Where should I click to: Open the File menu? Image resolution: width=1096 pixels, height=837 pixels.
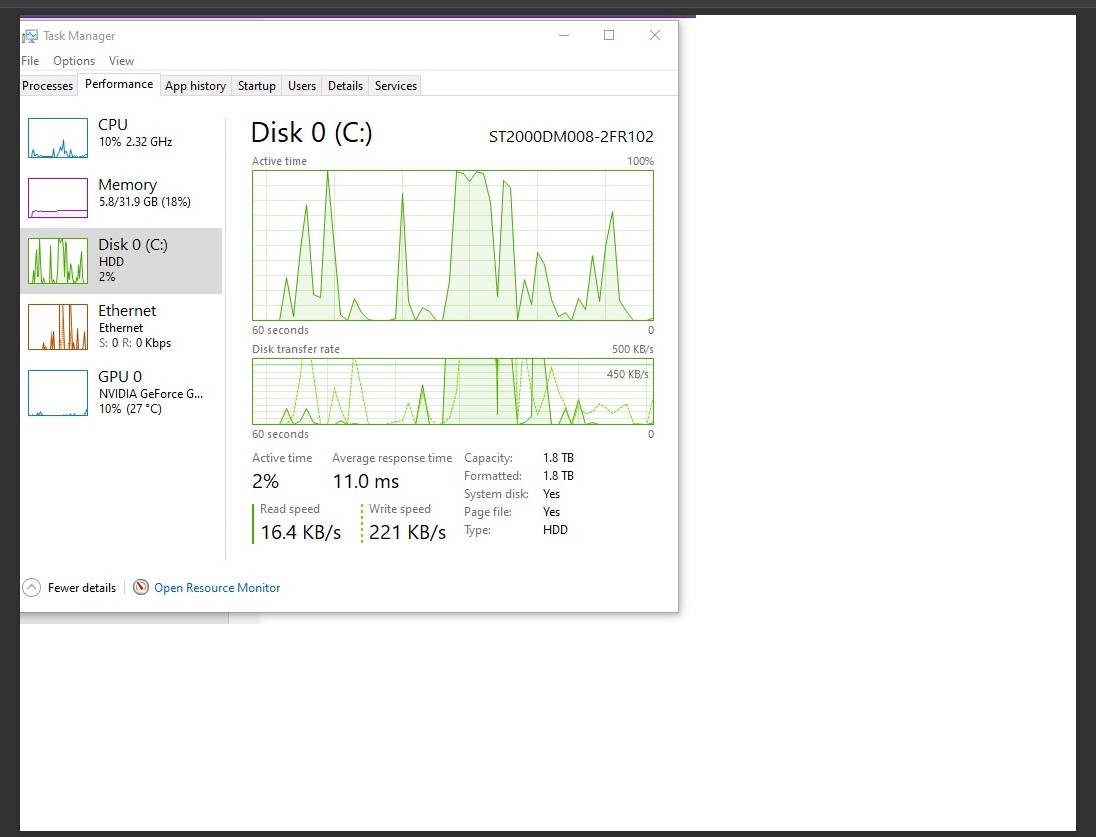coord(30,61)
